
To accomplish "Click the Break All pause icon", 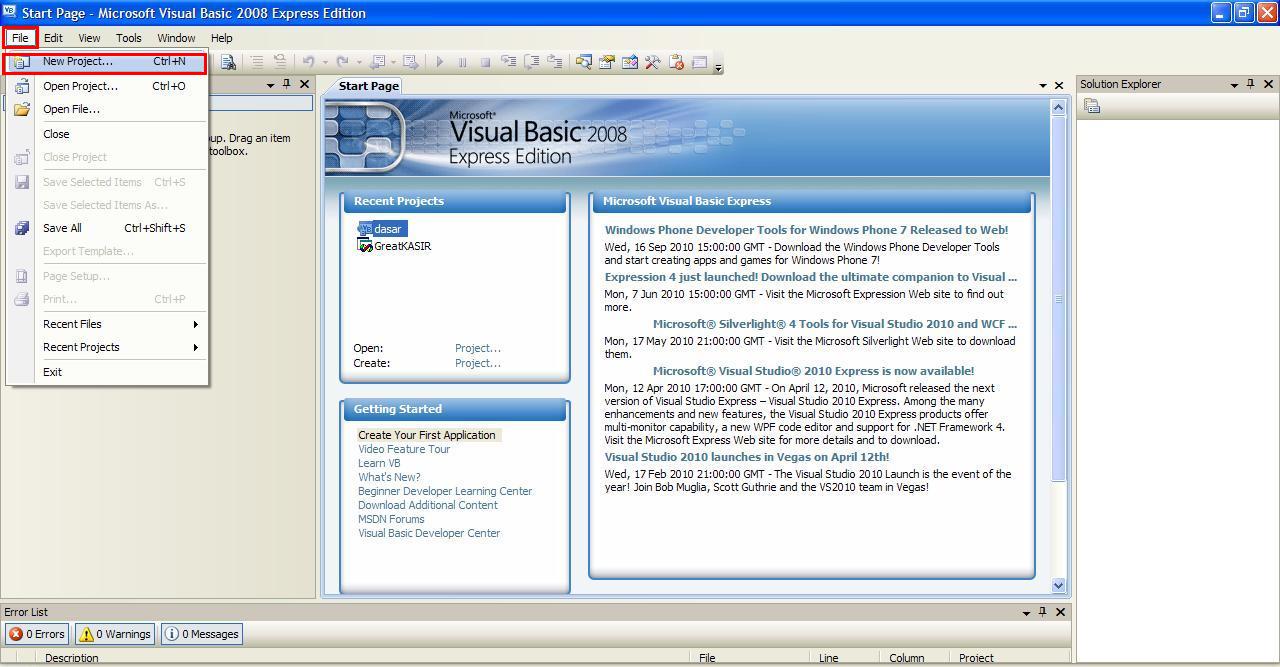I will click(462, 62).
